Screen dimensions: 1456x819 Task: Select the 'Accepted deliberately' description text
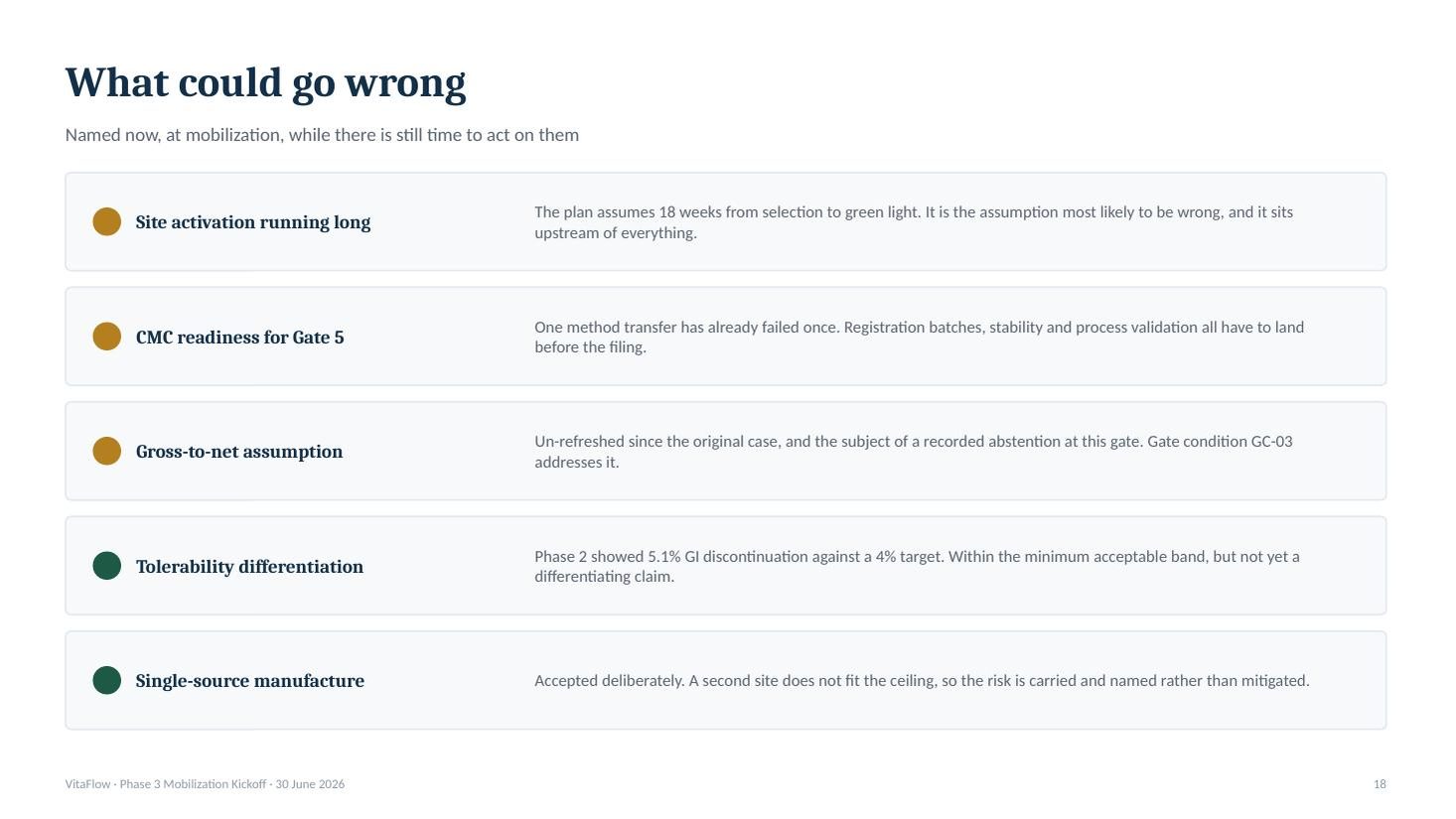coord(922,681)
